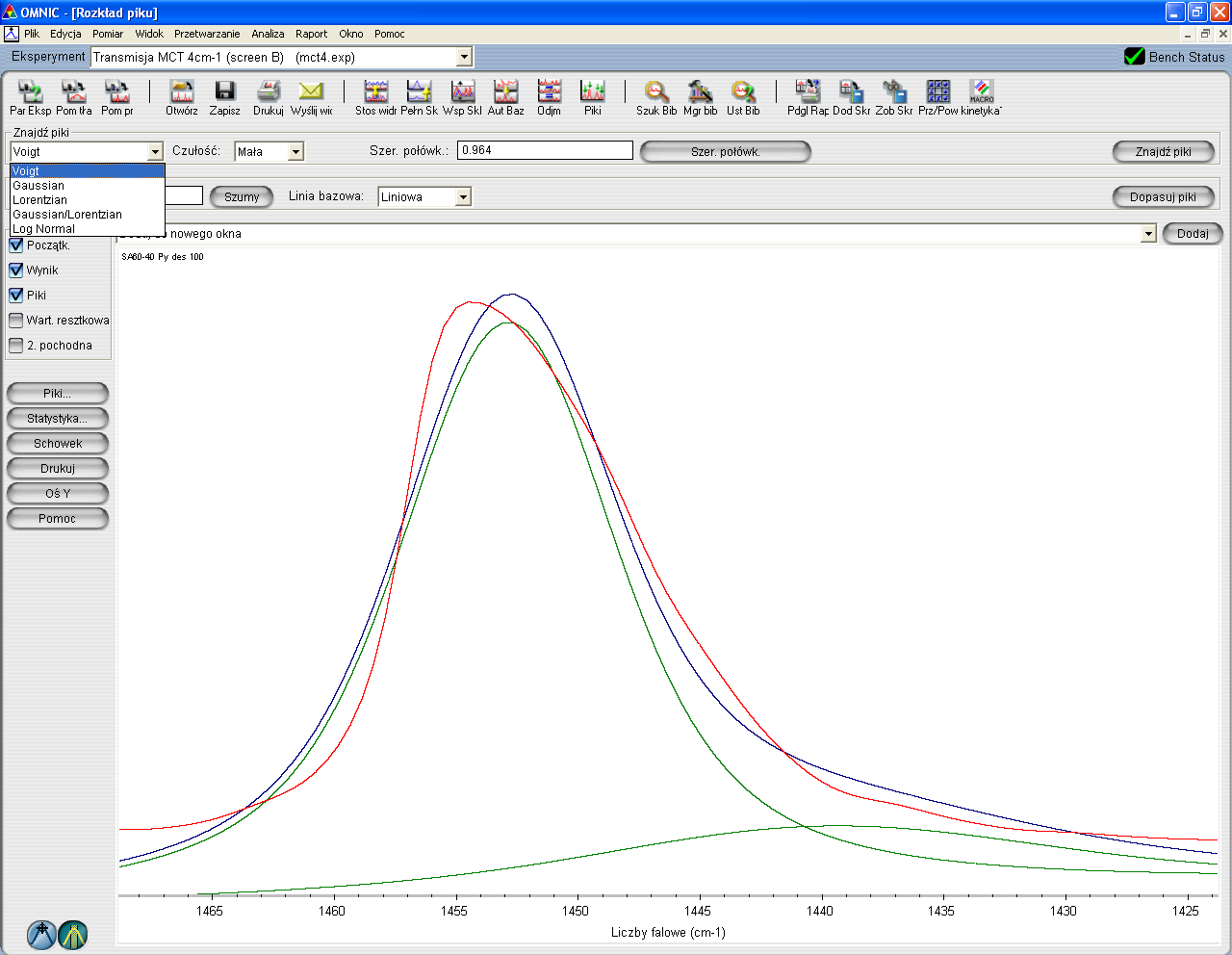Click the Szer. połówk. button
The height and width of the screenshot is (955, 1232).
[726, 152]
